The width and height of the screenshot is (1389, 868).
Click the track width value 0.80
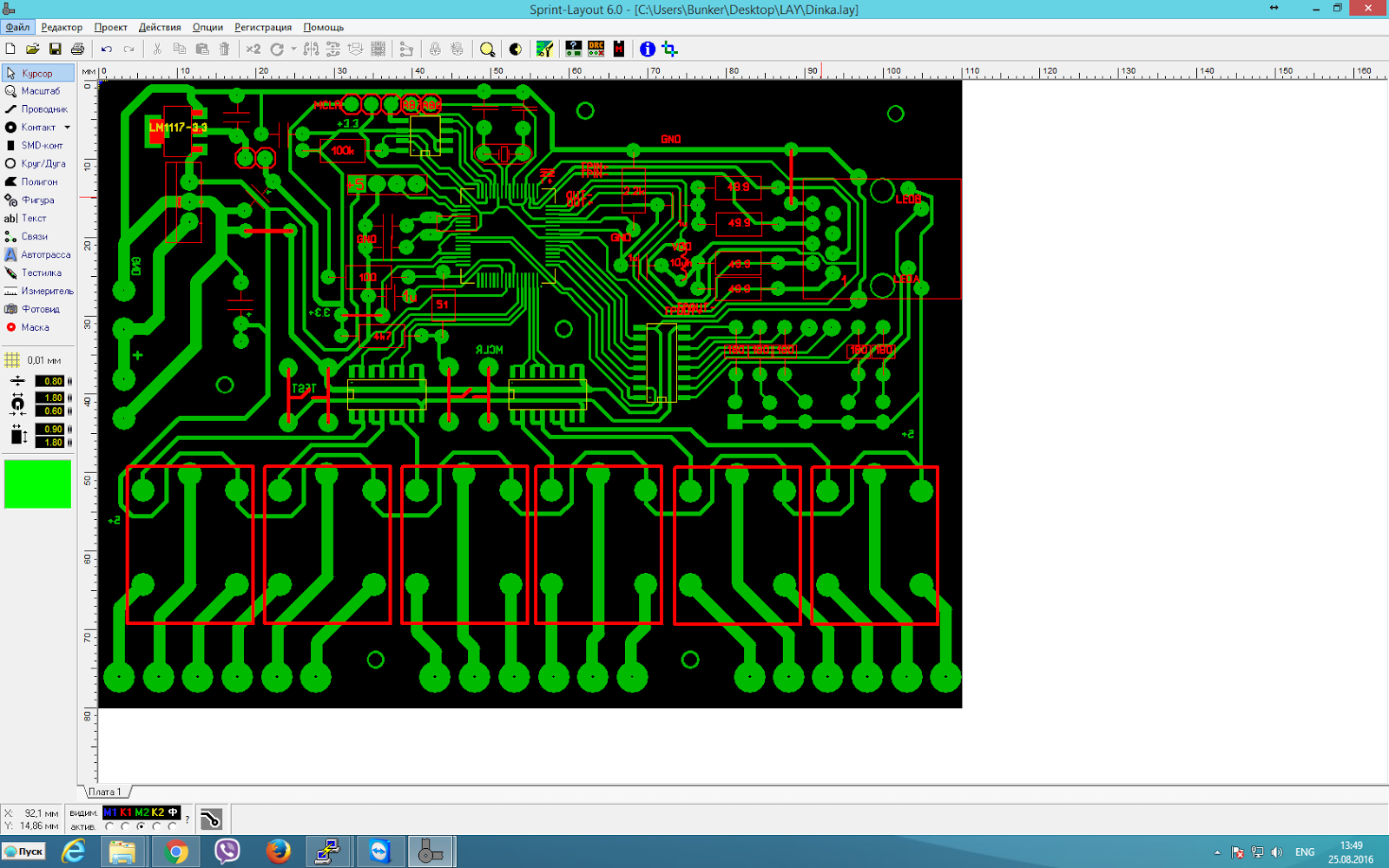[50, 381]
